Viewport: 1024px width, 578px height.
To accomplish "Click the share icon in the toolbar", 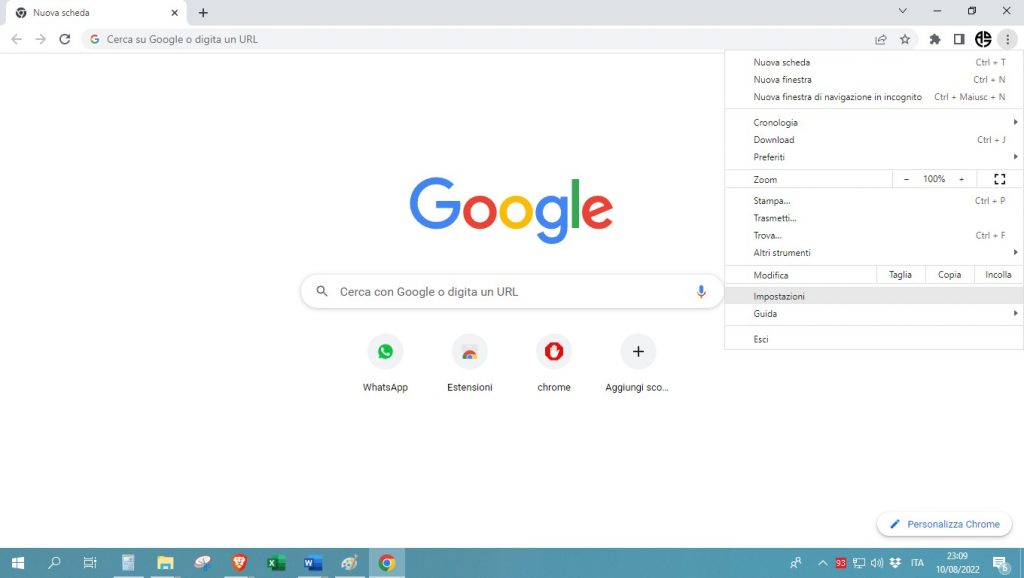I will point(880,39).
